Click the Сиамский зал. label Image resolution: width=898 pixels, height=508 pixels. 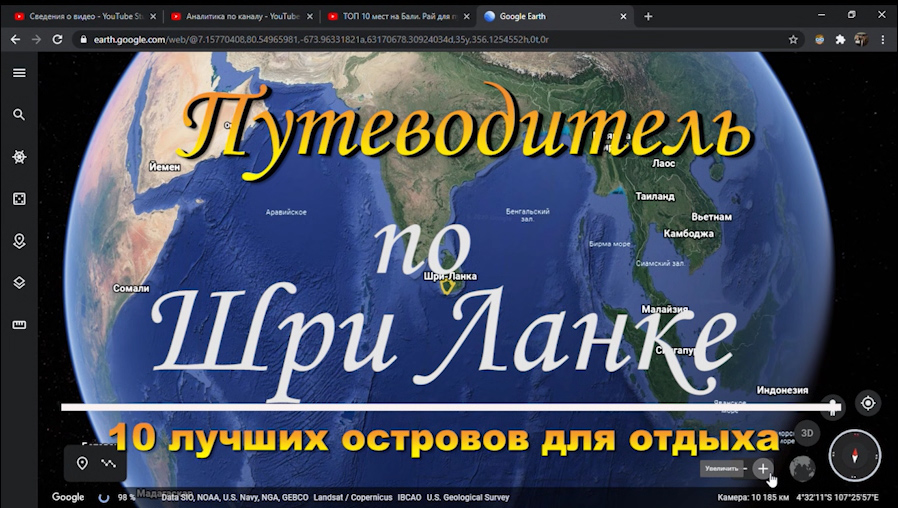tap(660, 263)
